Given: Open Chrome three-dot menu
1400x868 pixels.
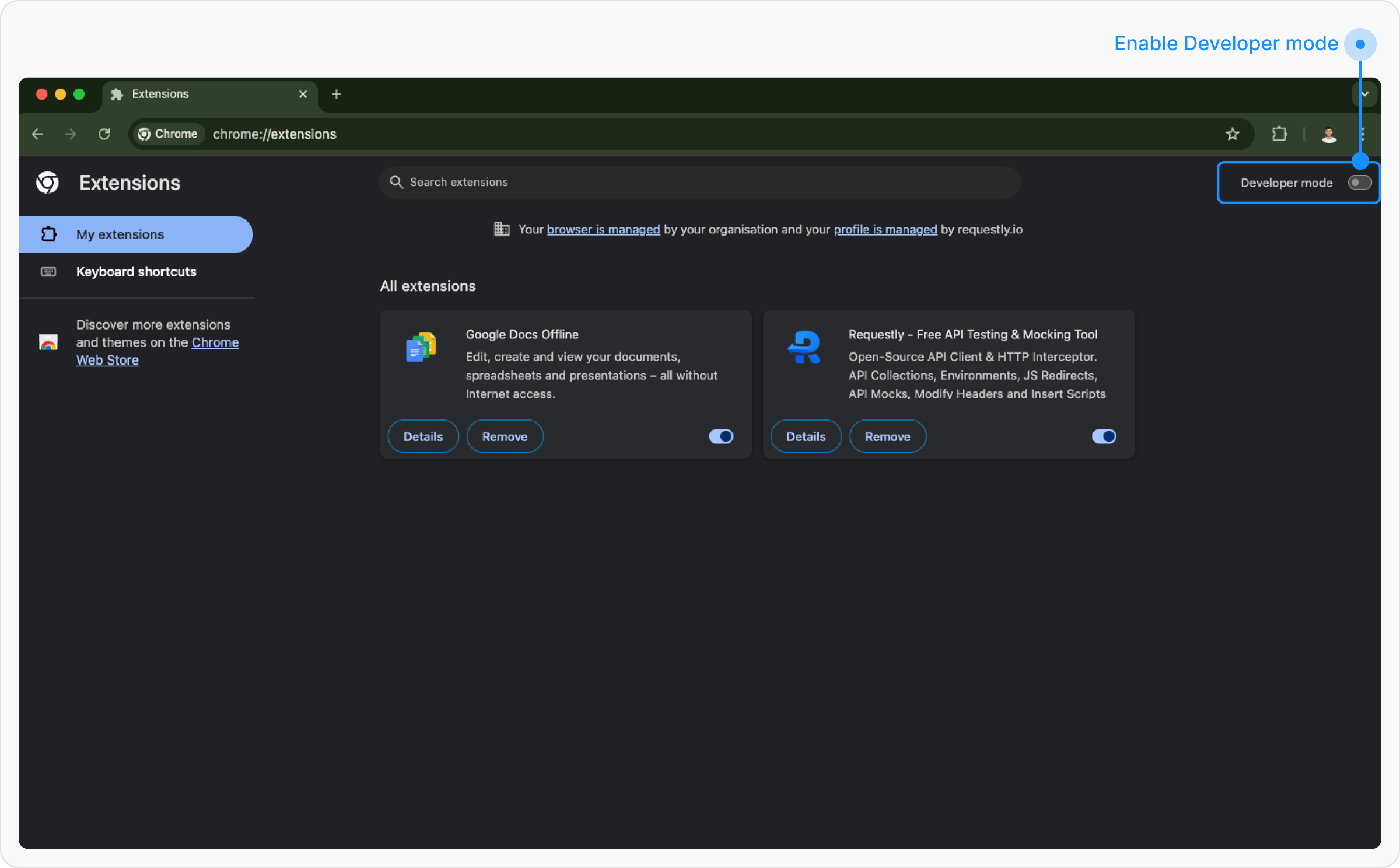Looking at the screenshot, I should (1363, 134).
